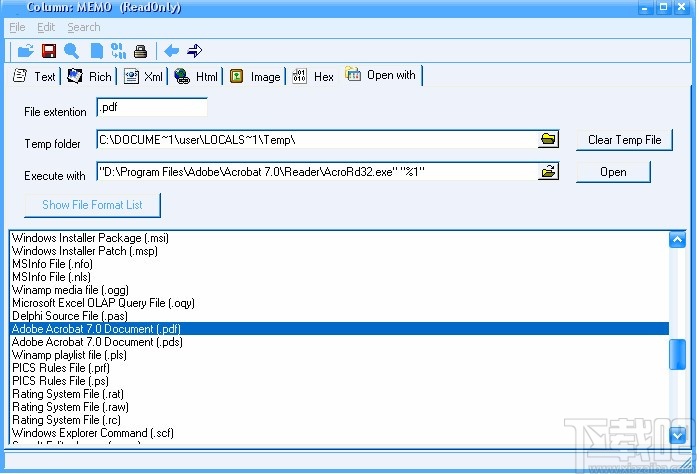
Task: Switch to the Rich tab
Action: coord(89,76)
